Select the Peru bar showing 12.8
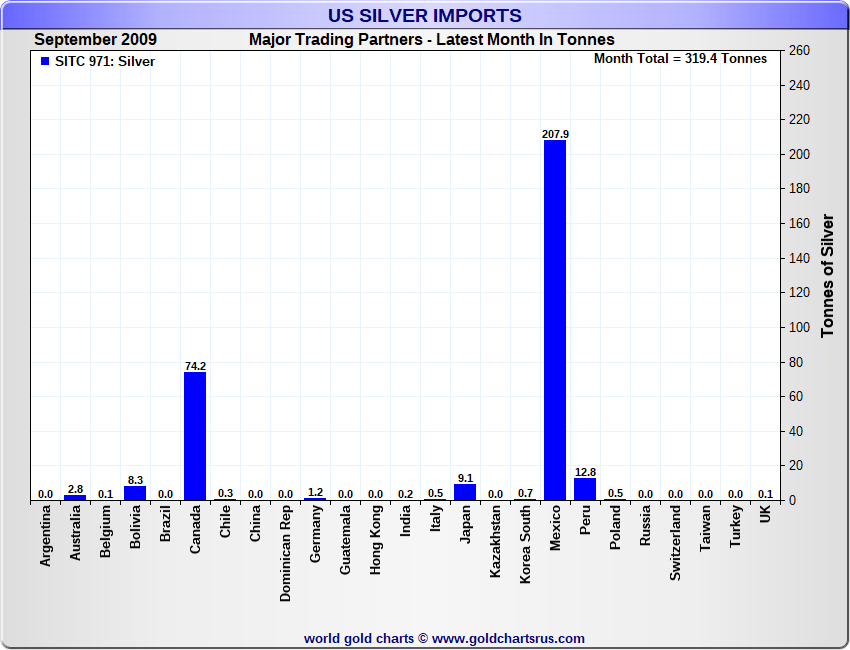Viewport: 850px width, 650px height. pos(585,489)
